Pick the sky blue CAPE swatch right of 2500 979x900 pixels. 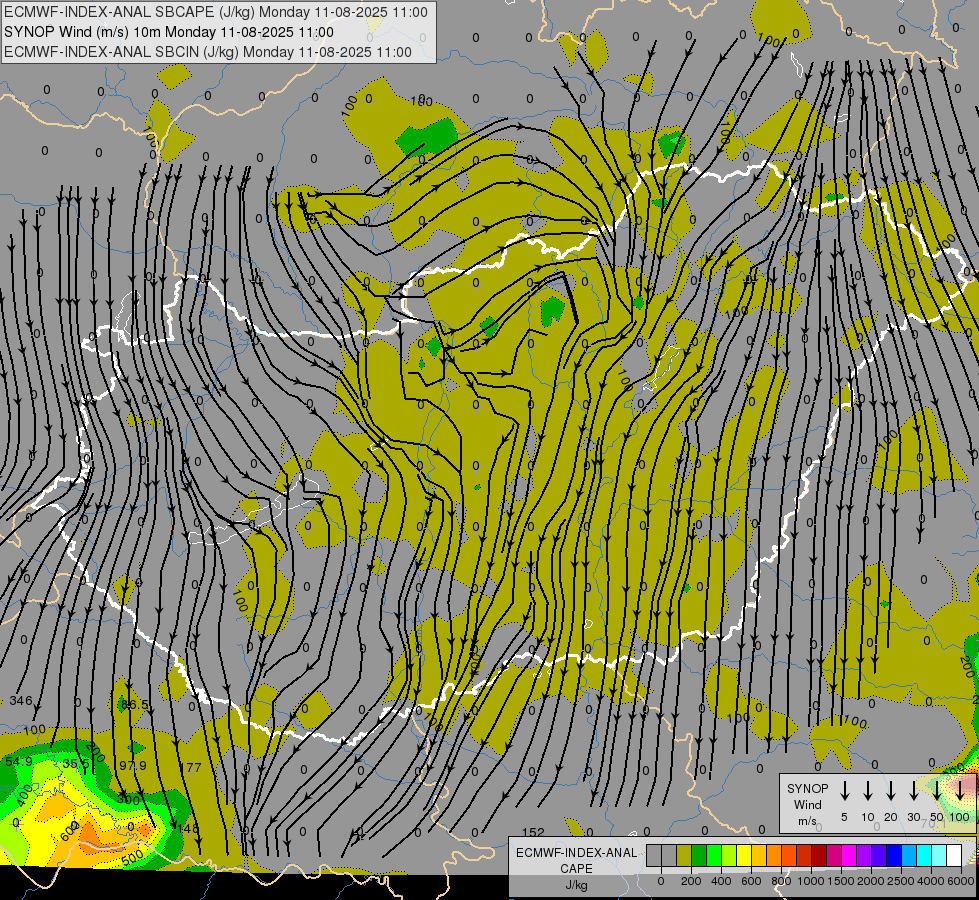(x=908, y=856)
